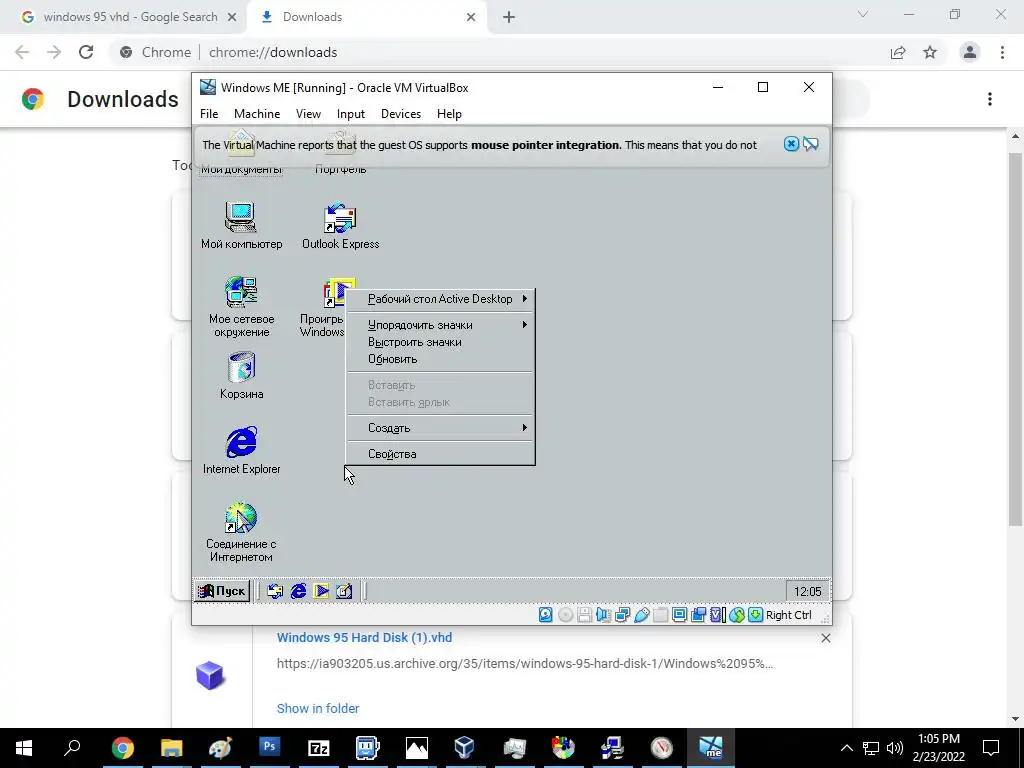1024x768 pixels.
Task: Click Chrome address bar chrome://downloads
Action: [272, 52]
